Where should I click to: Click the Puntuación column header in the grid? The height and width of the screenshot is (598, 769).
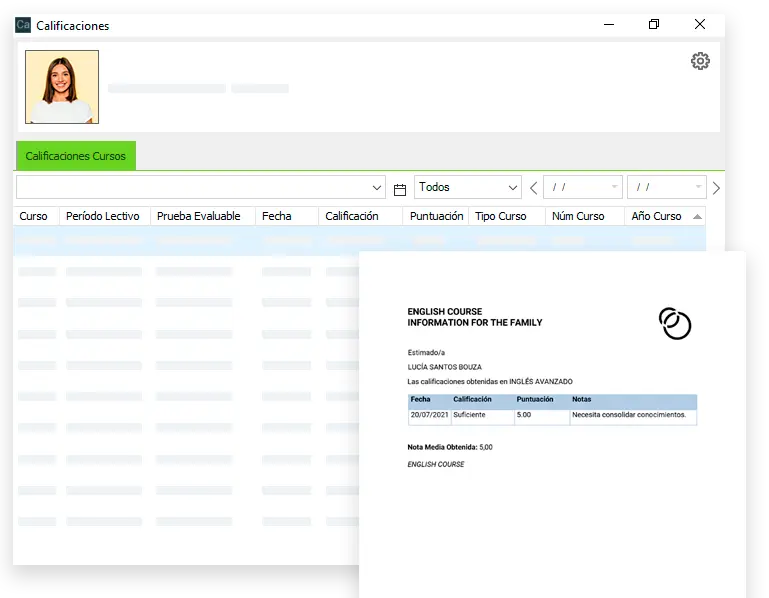click(x=436, y=216)
